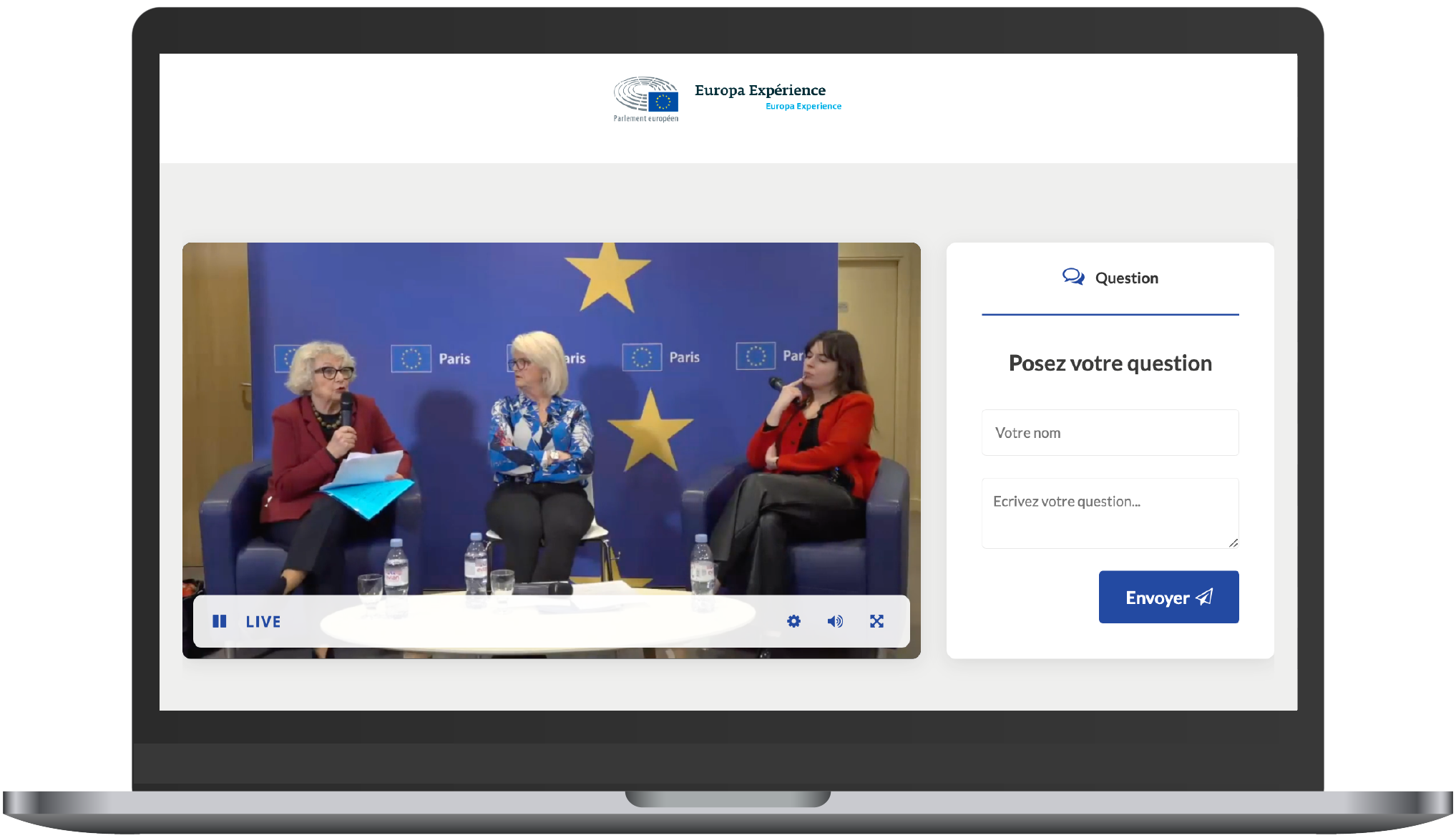This screenshot has height=838, width=1456.
Task: Click the Posez votre question heading
Action: 1110,364
